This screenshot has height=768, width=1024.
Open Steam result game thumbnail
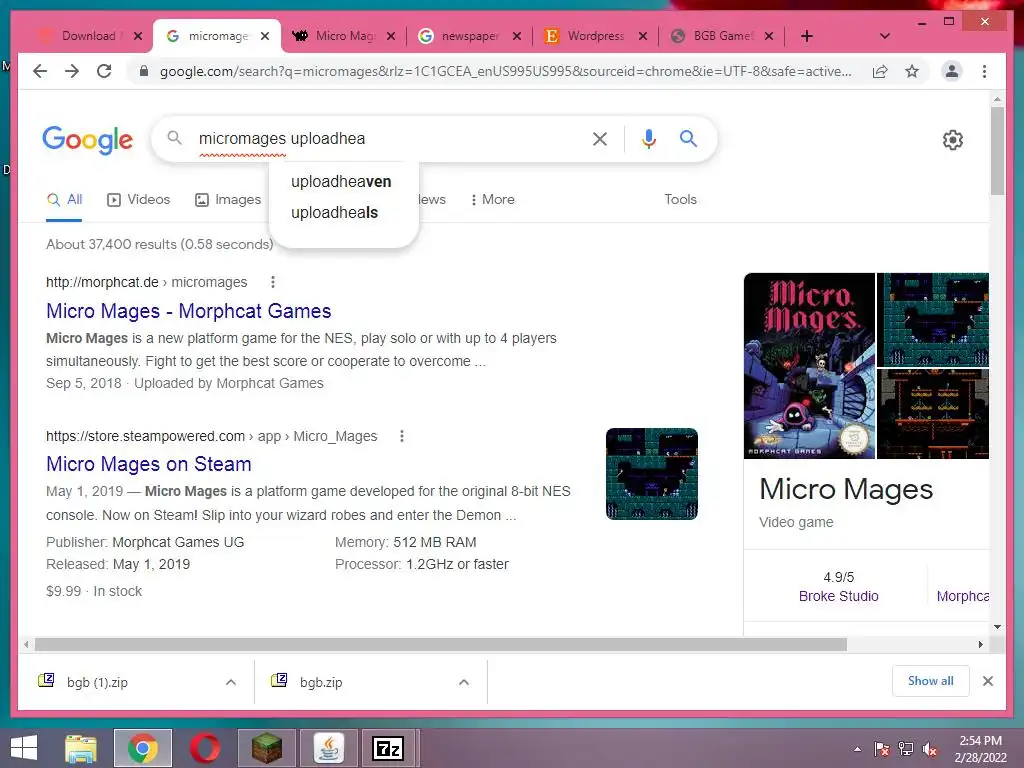click(x=652, y=474)
